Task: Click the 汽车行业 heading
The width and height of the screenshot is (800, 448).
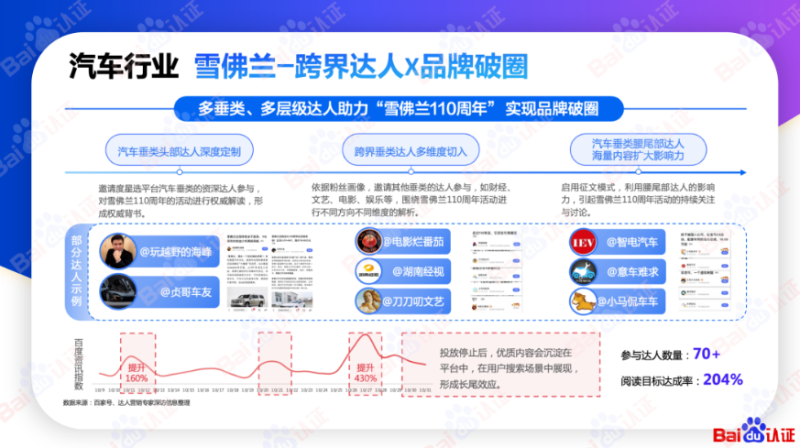Action: pos(124,65)
